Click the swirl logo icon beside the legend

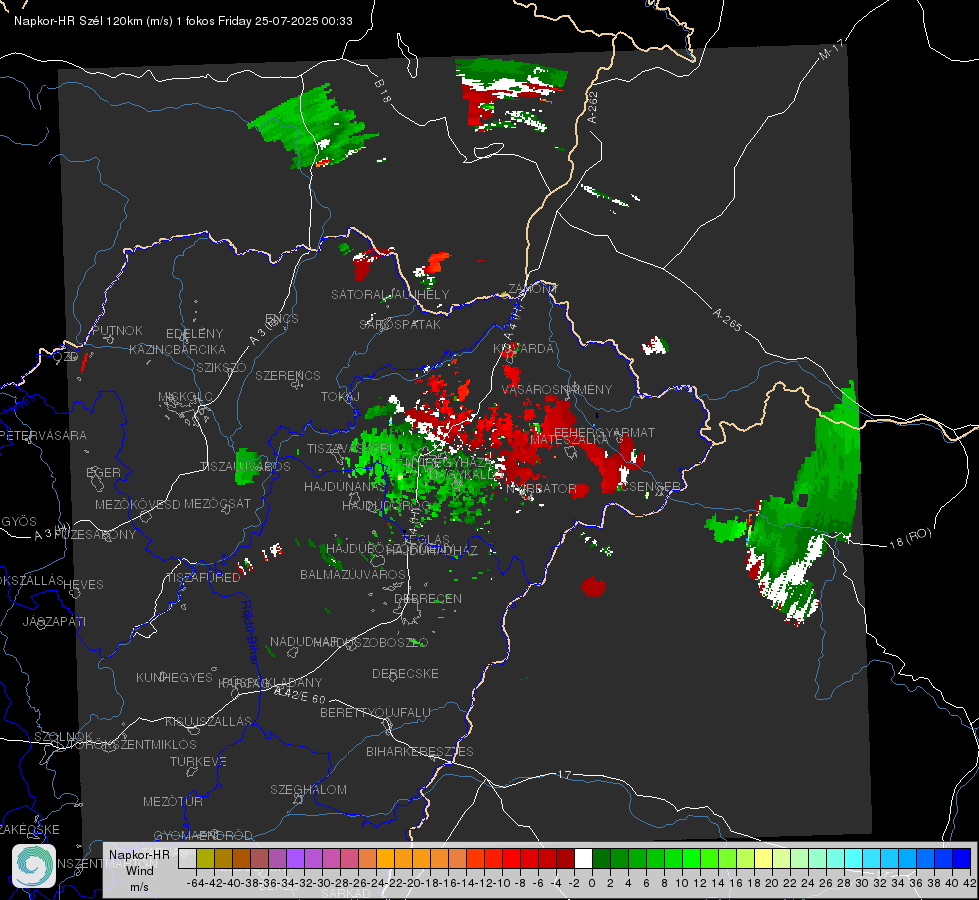coord(34,866)
